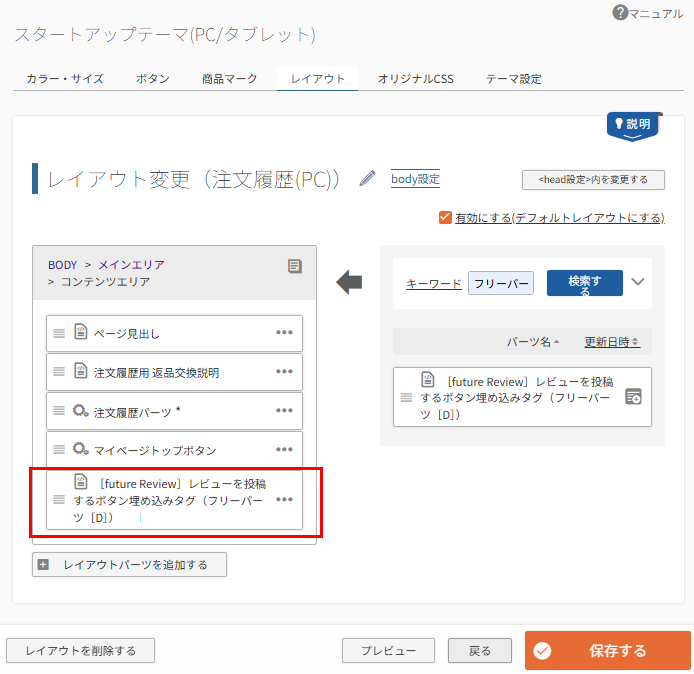The image size is (694, 674).
Task: Switch to the ボタン tab
Action: pos(152,79)
